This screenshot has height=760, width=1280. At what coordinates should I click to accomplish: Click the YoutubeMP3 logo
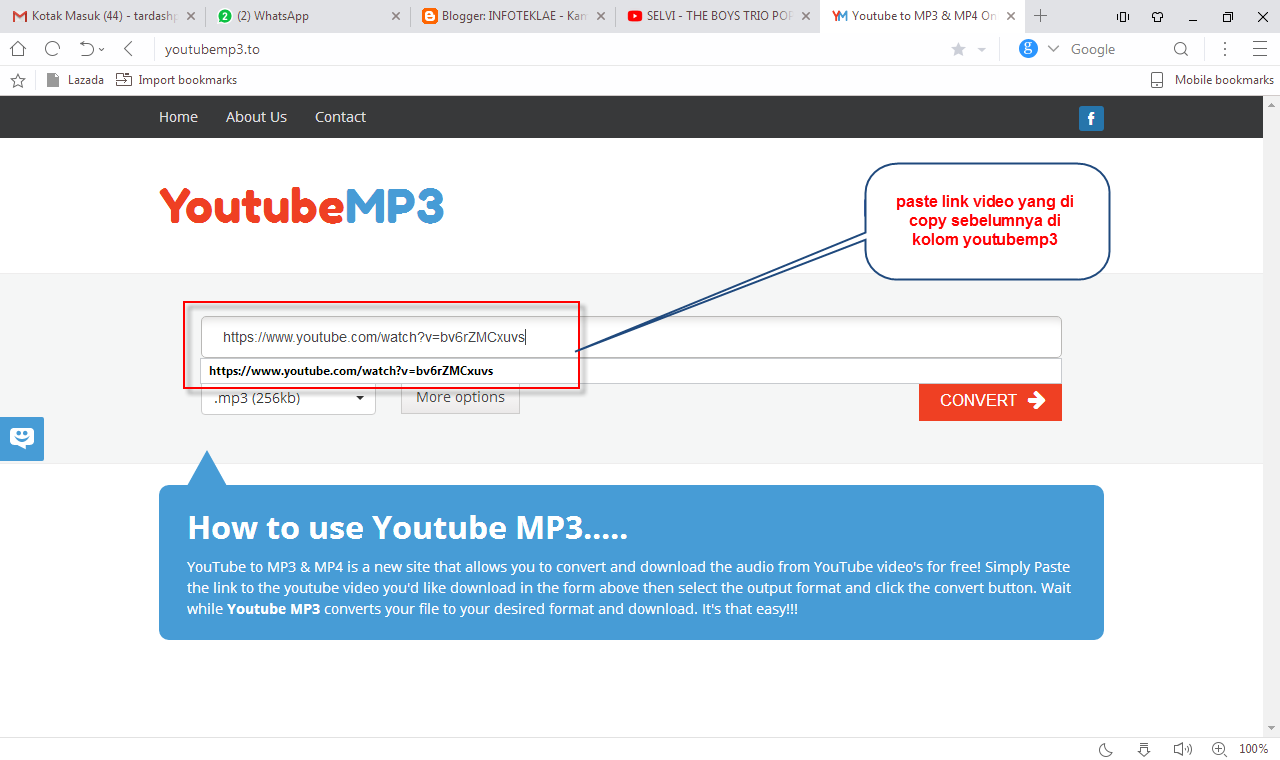[301, 205]
